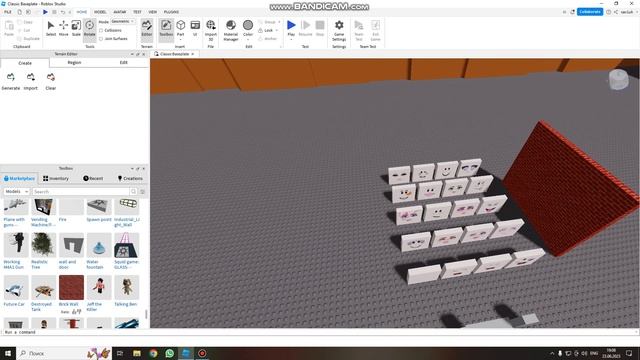Open Game Settings
This screenshot has width=640, height=360.
[x=339, y=30]
